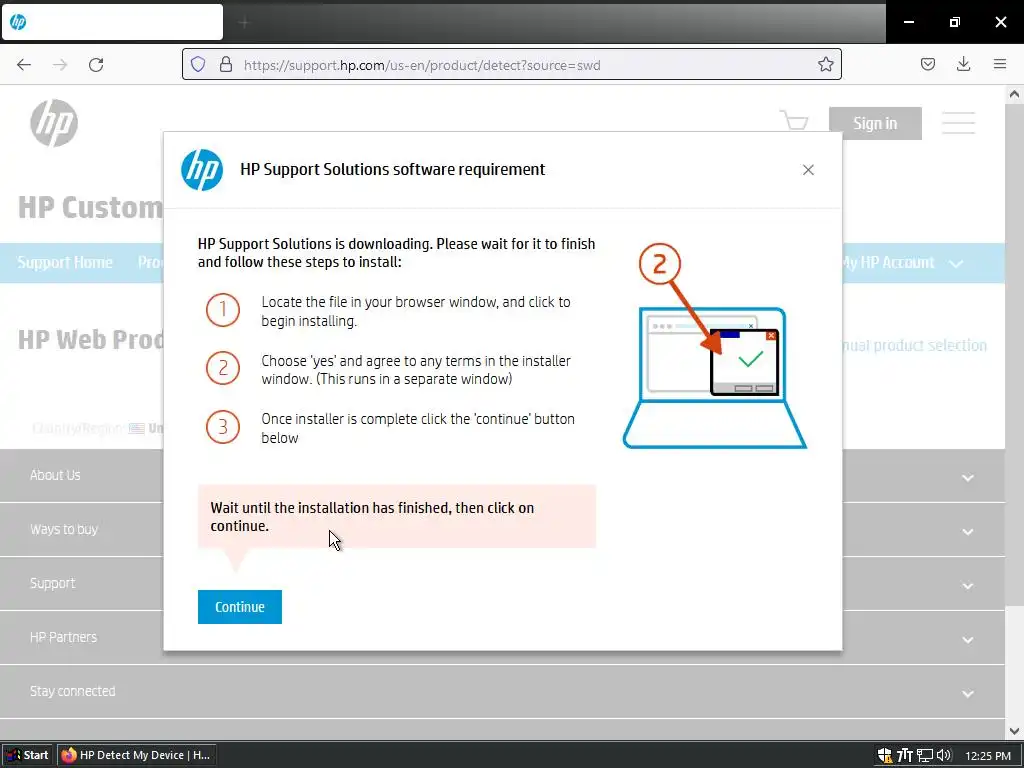Click the scrollbar down arrow
This screenshot has width=1024, height=768.
pyautogui.click(x=1014, y=731)
